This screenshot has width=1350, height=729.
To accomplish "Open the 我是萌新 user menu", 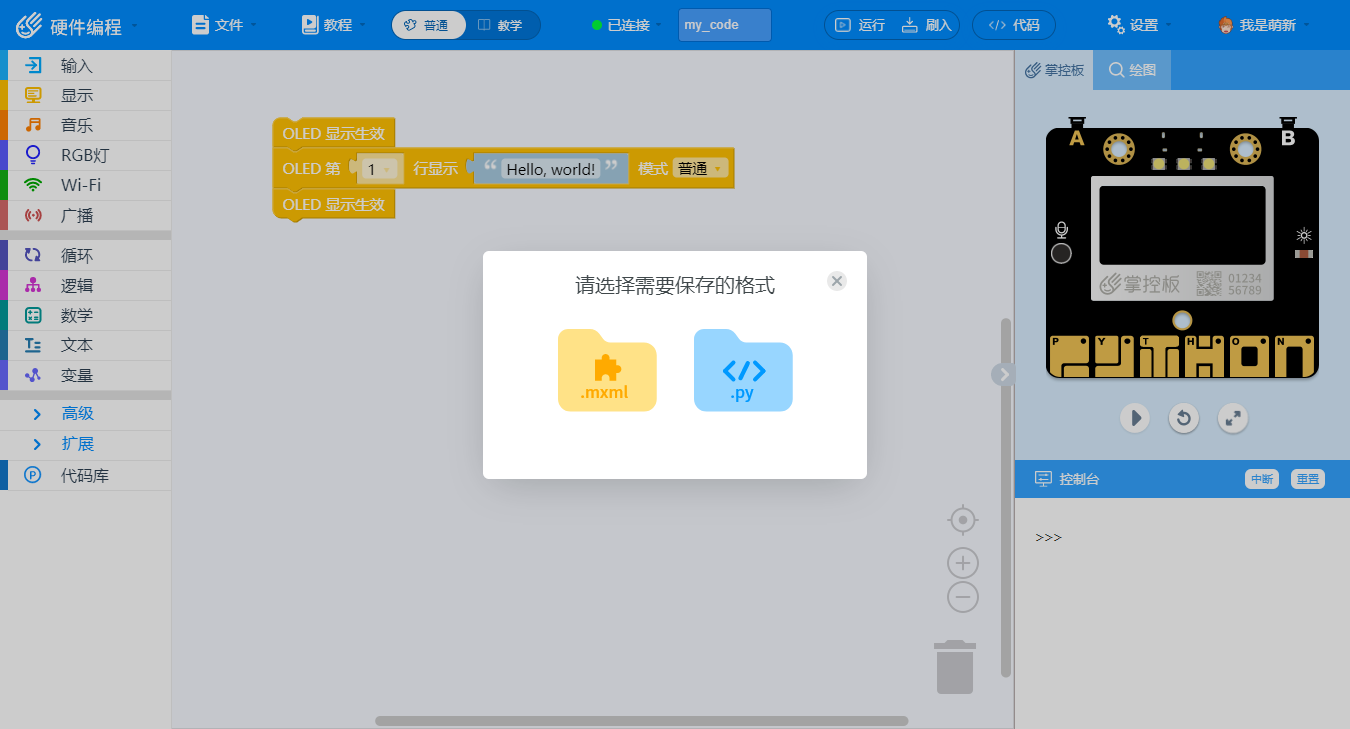I will tap(1265, 25).
